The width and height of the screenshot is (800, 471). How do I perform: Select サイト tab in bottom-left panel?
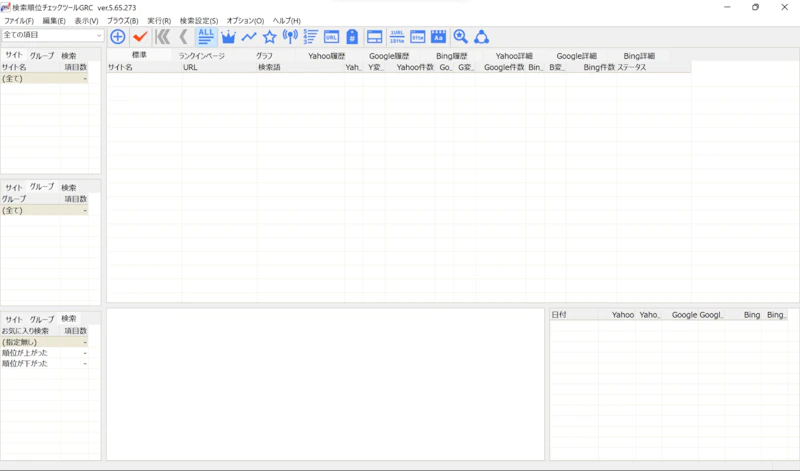click(14, 319)
